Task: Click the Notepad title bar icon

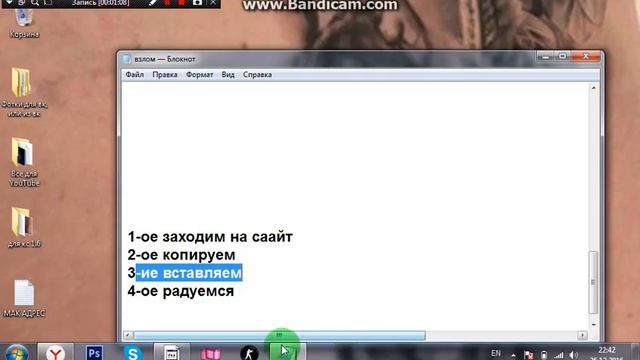Action: [127, 59]
